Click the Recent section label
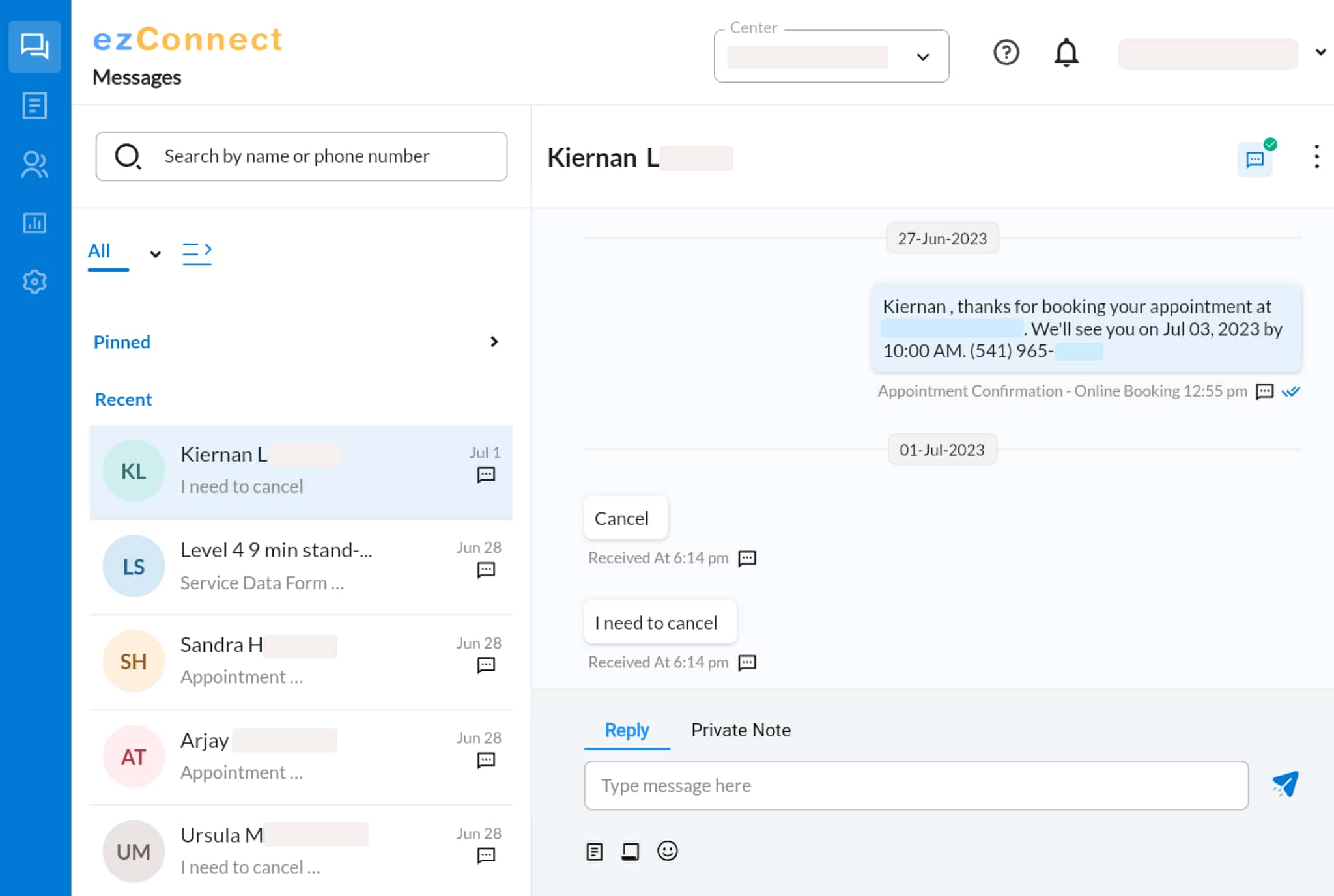This screenshot has height=896, width=1334. (123, 399)
